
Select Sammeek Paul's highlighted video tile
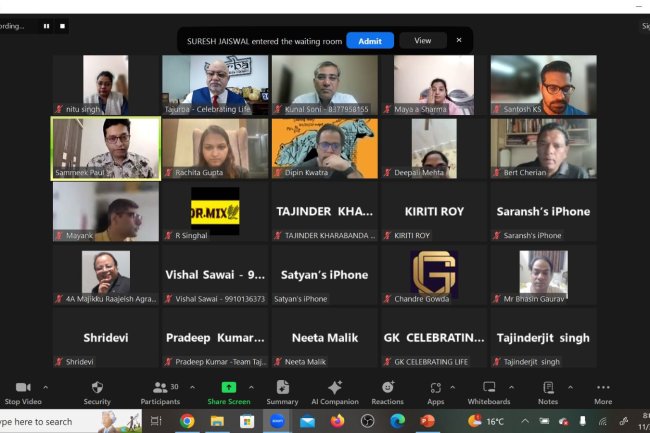coord(106,148)
